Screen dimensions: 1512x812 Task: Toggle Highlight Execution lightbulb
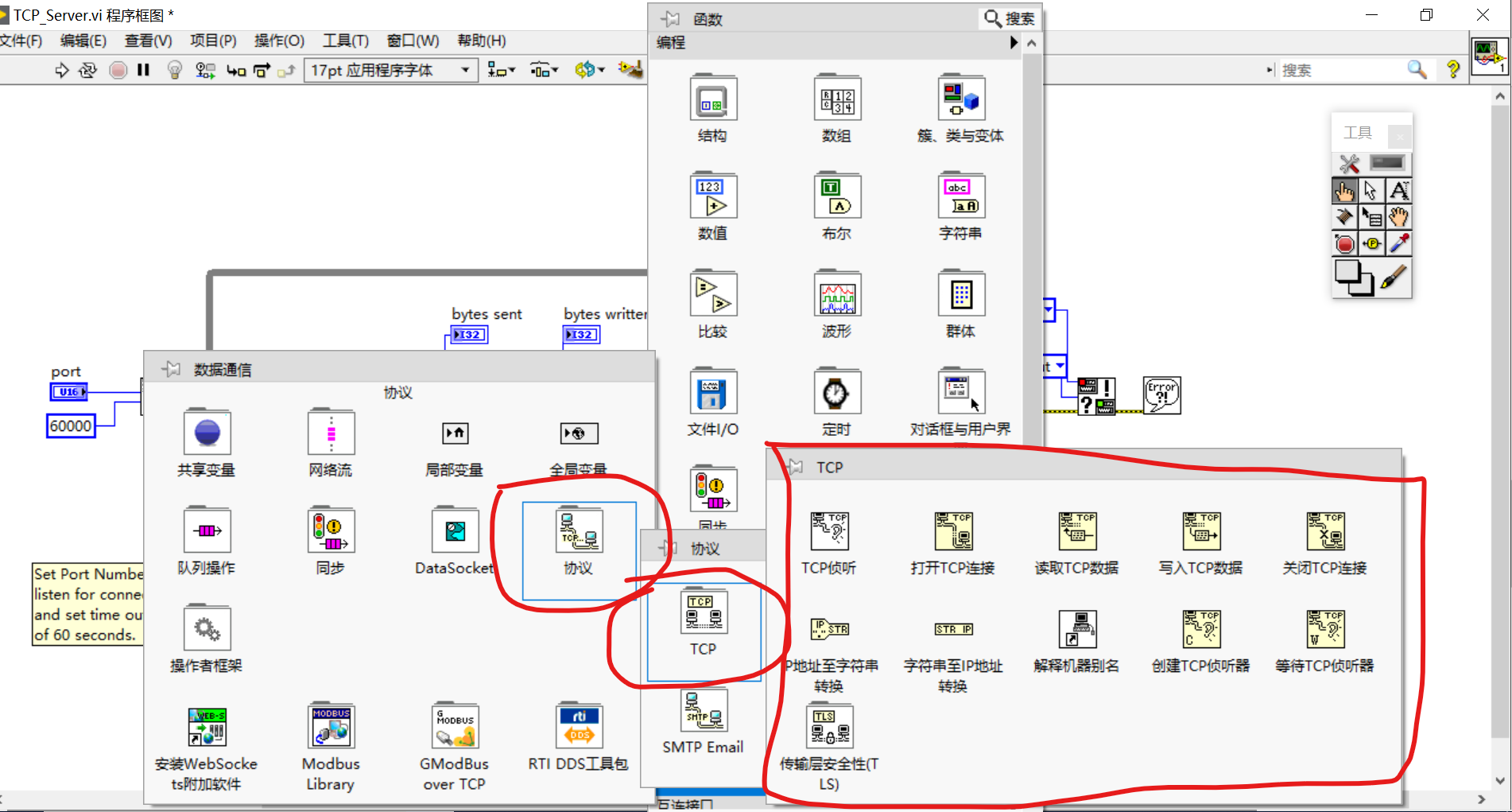[175, 71]
